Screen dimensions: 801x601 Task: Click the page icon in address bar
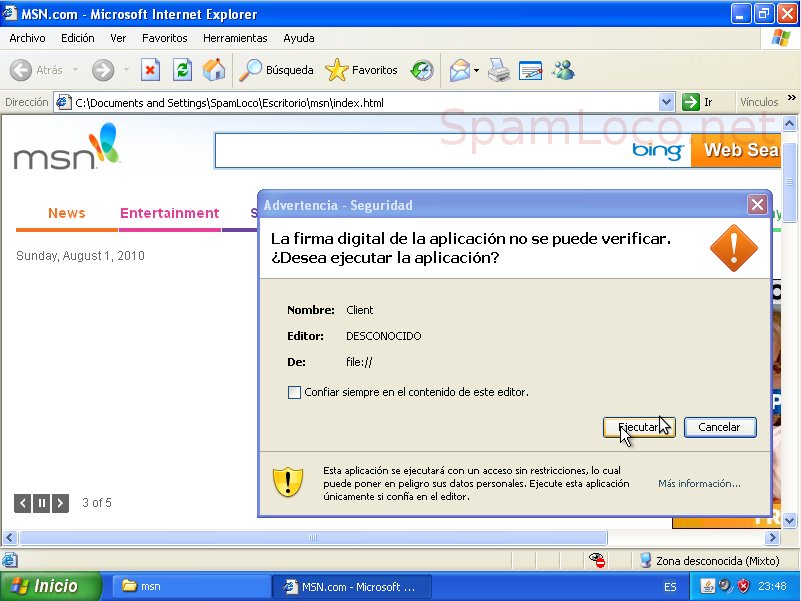pos(63,102)
